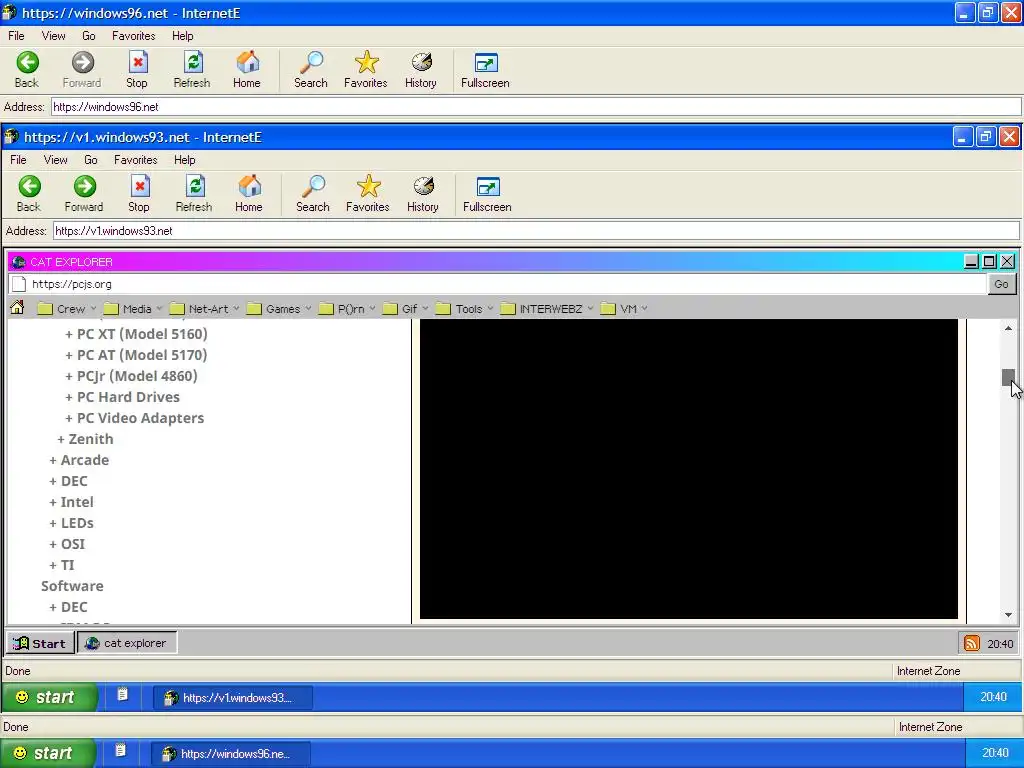1024x768 pixels.
Task: Open Crew bookmark folder dropdown
Action: (x=67, y=309)
